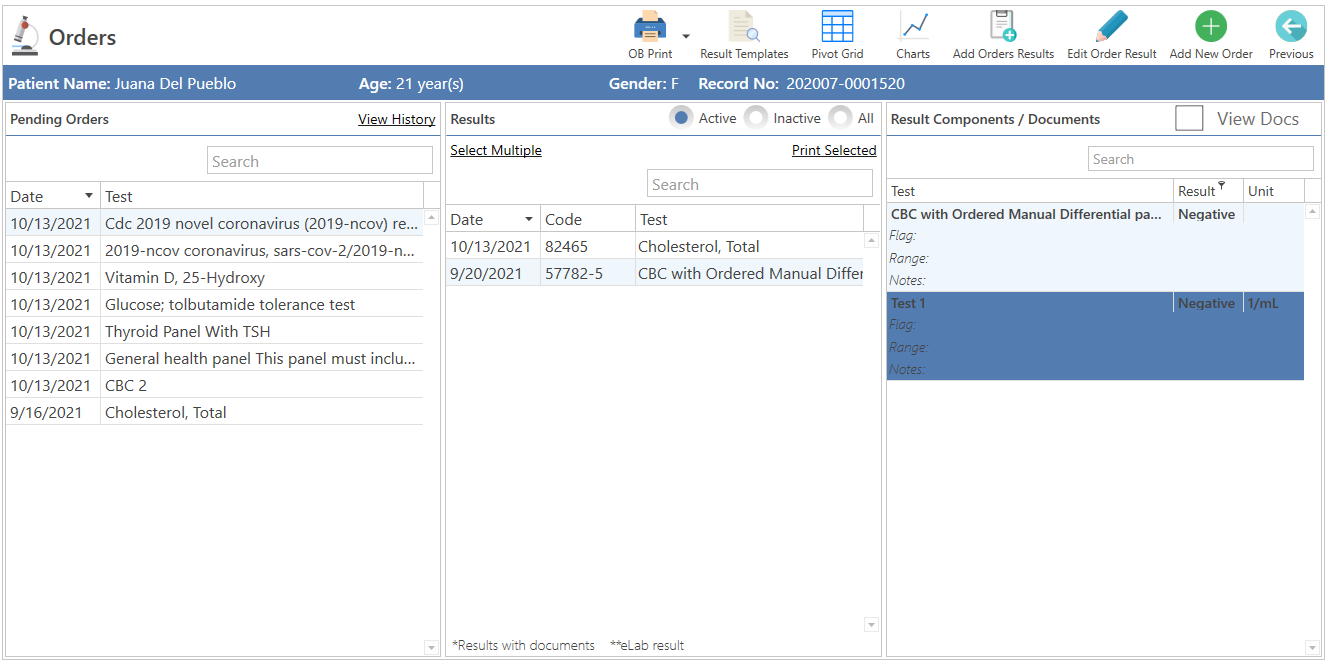Focus the Pending Orders search field
Screen dimensions: 1327x663
(320, 161)
